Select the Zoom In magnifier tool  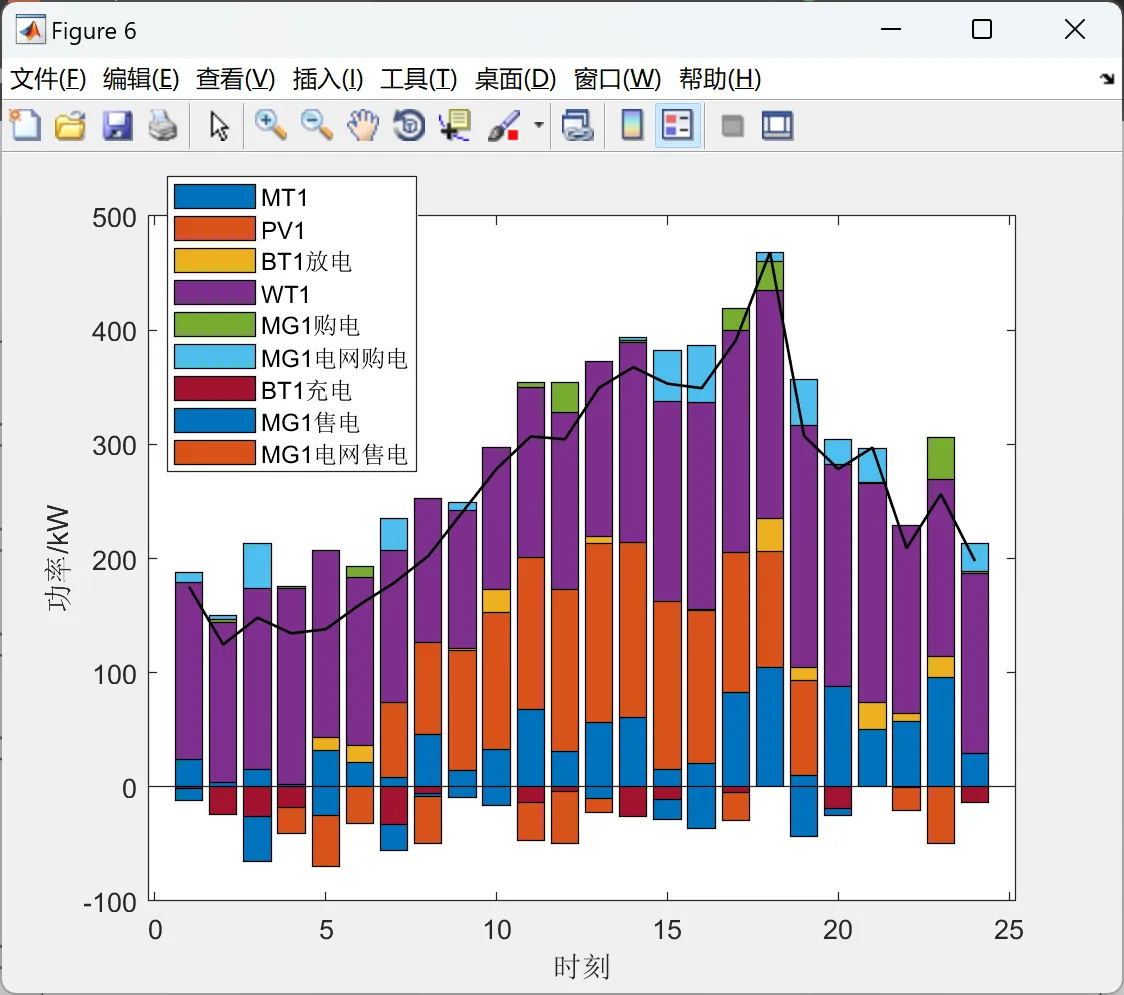(270, 125)
